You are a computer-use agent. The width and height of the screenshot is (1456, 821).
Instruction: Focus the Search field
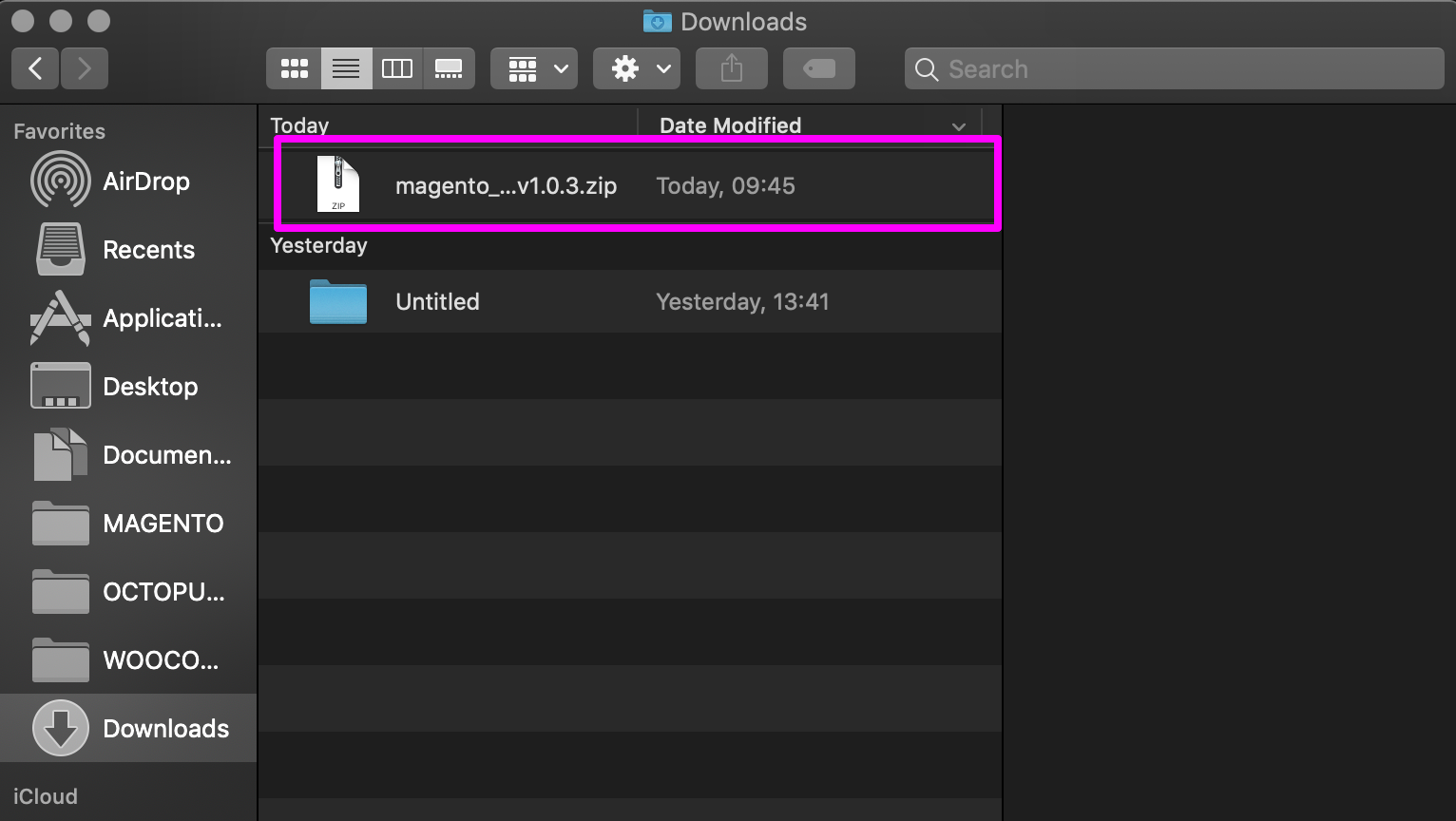[1175, 68]
